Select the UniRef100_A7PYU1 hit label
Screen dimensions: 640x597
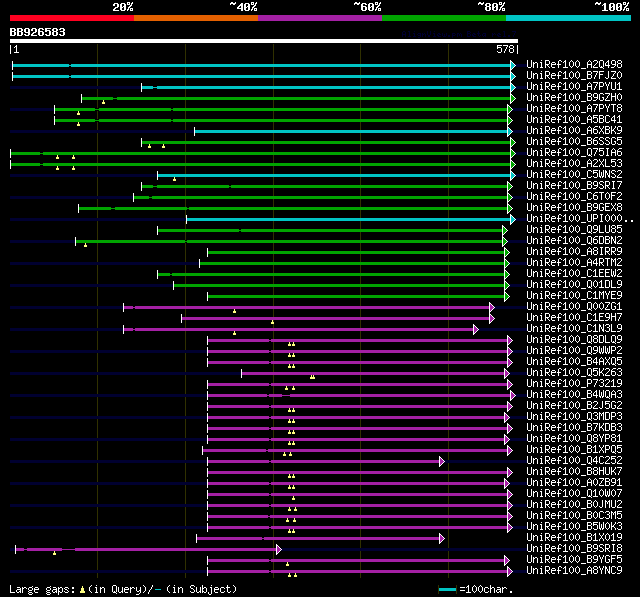pos(574,87)
